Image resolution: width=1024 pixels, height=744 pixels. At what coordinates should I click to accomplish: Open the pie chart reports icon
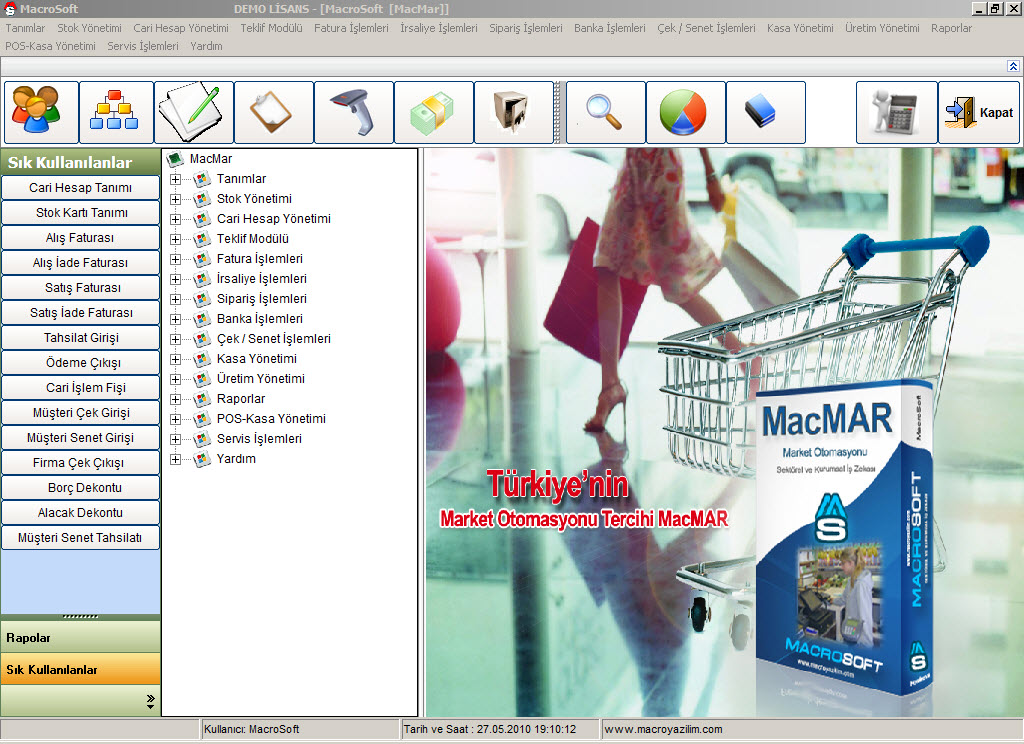685,112
